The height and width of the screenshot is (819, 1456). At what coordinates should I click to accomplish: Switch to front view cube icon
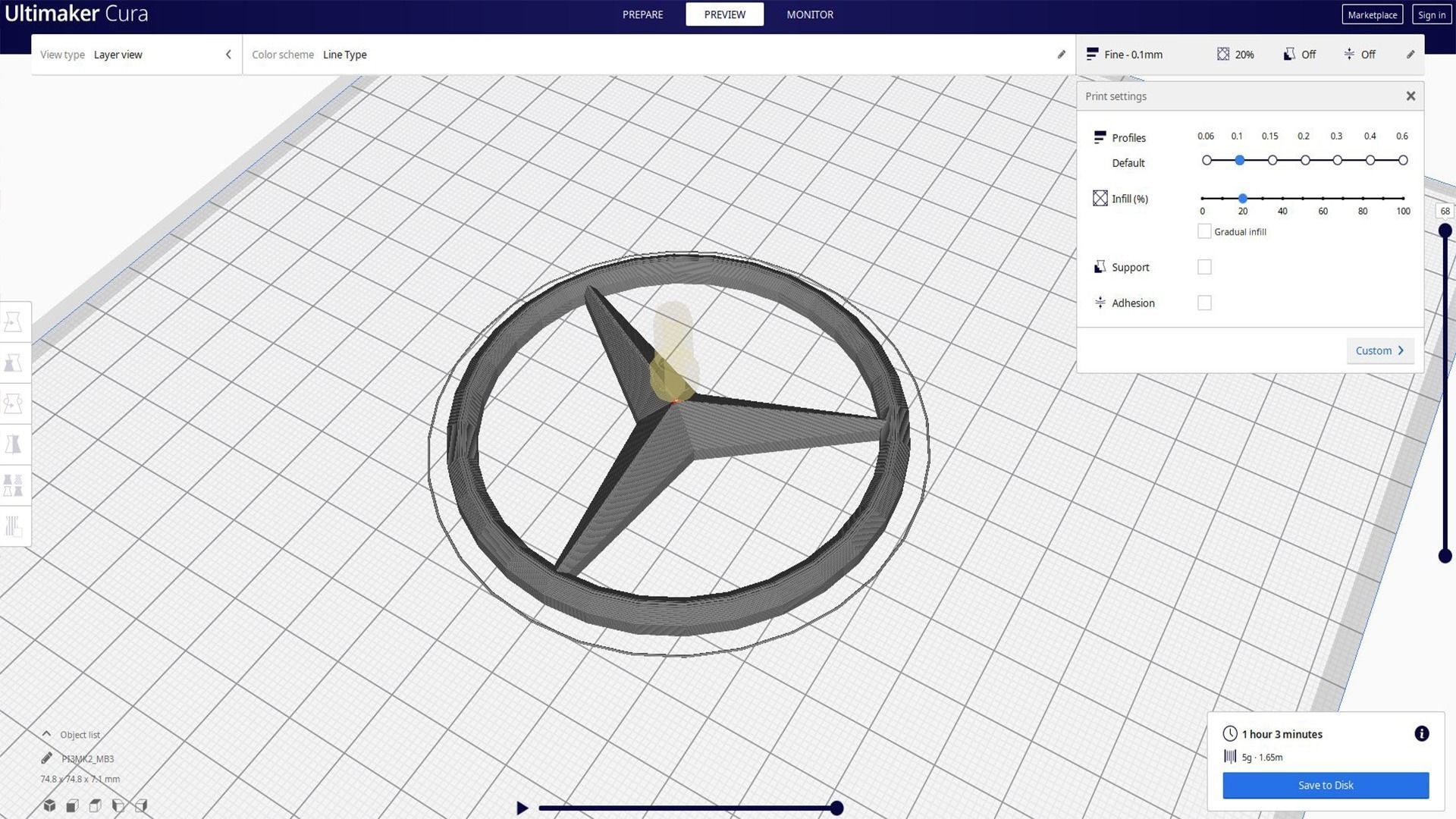coord(72,805)
